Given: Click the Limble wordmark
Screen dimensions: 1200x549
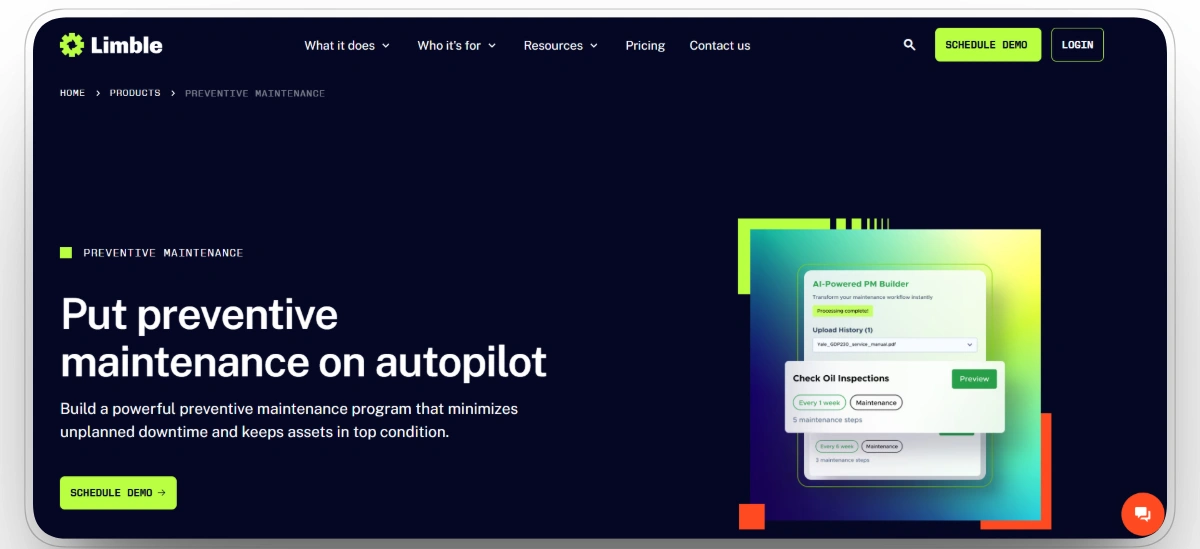Looking at the screenshot, I should click(126, 45).
